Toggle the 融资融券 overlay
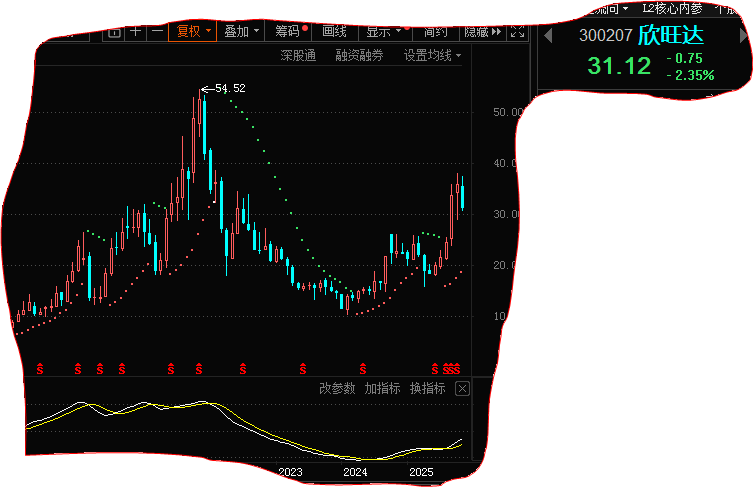This screenshot has height=487, width=753. tap(359, 56)
